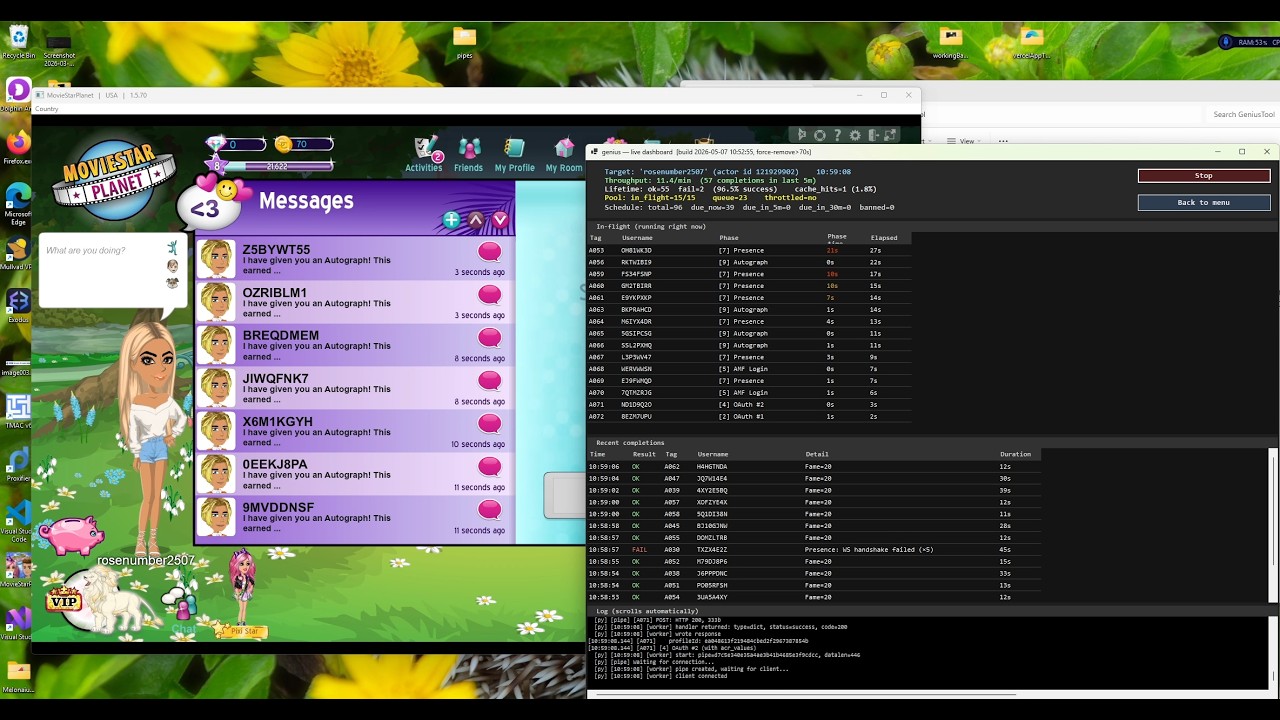The width and height of the screenshot is (1280, 720).
Task: Page messages up with the up arrow
Action: tap(476, 219)
